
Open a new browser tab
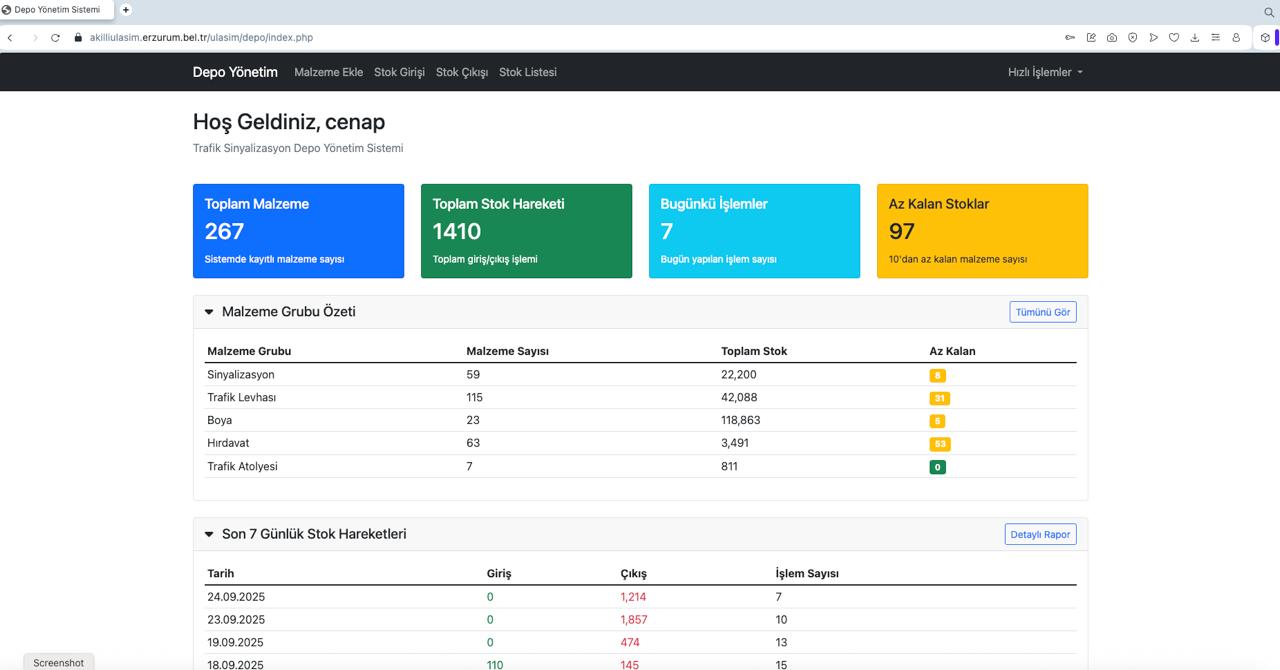pos(126,10)
